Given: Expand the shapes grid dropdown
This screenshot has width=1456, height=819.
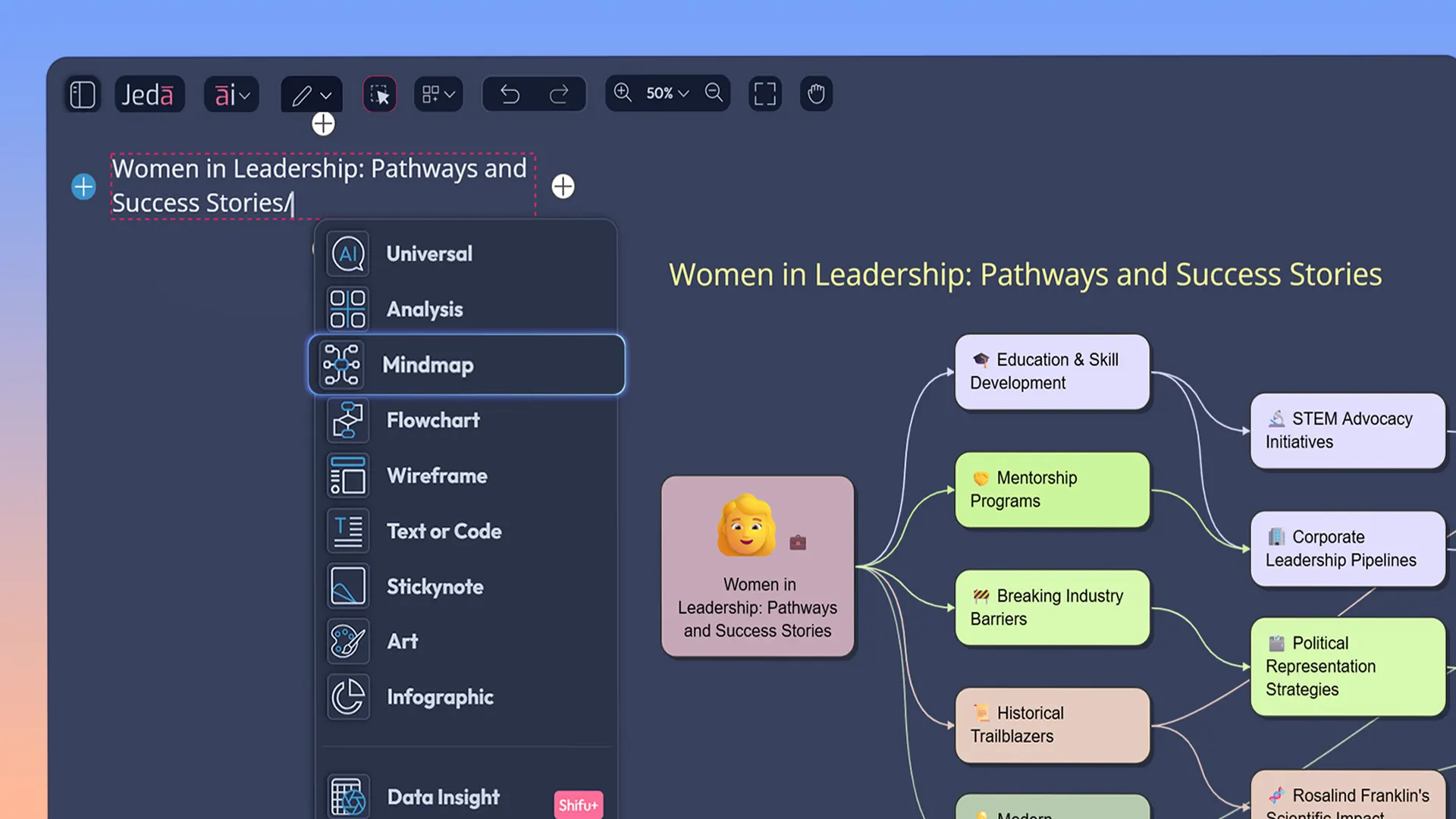Looking at the screenshot, I should (x=438, y=95).
